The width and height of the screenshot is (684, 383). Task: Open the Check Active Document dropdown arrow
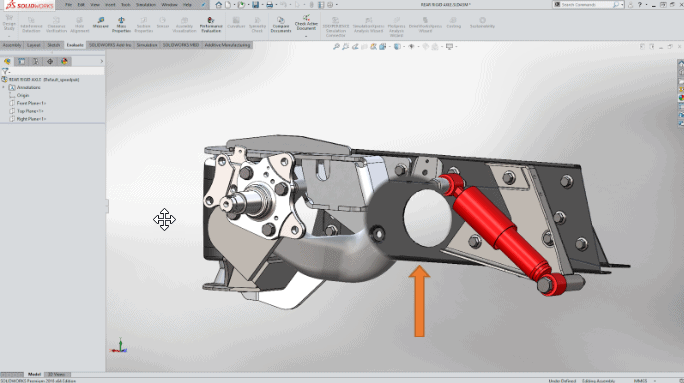[306, 36]
